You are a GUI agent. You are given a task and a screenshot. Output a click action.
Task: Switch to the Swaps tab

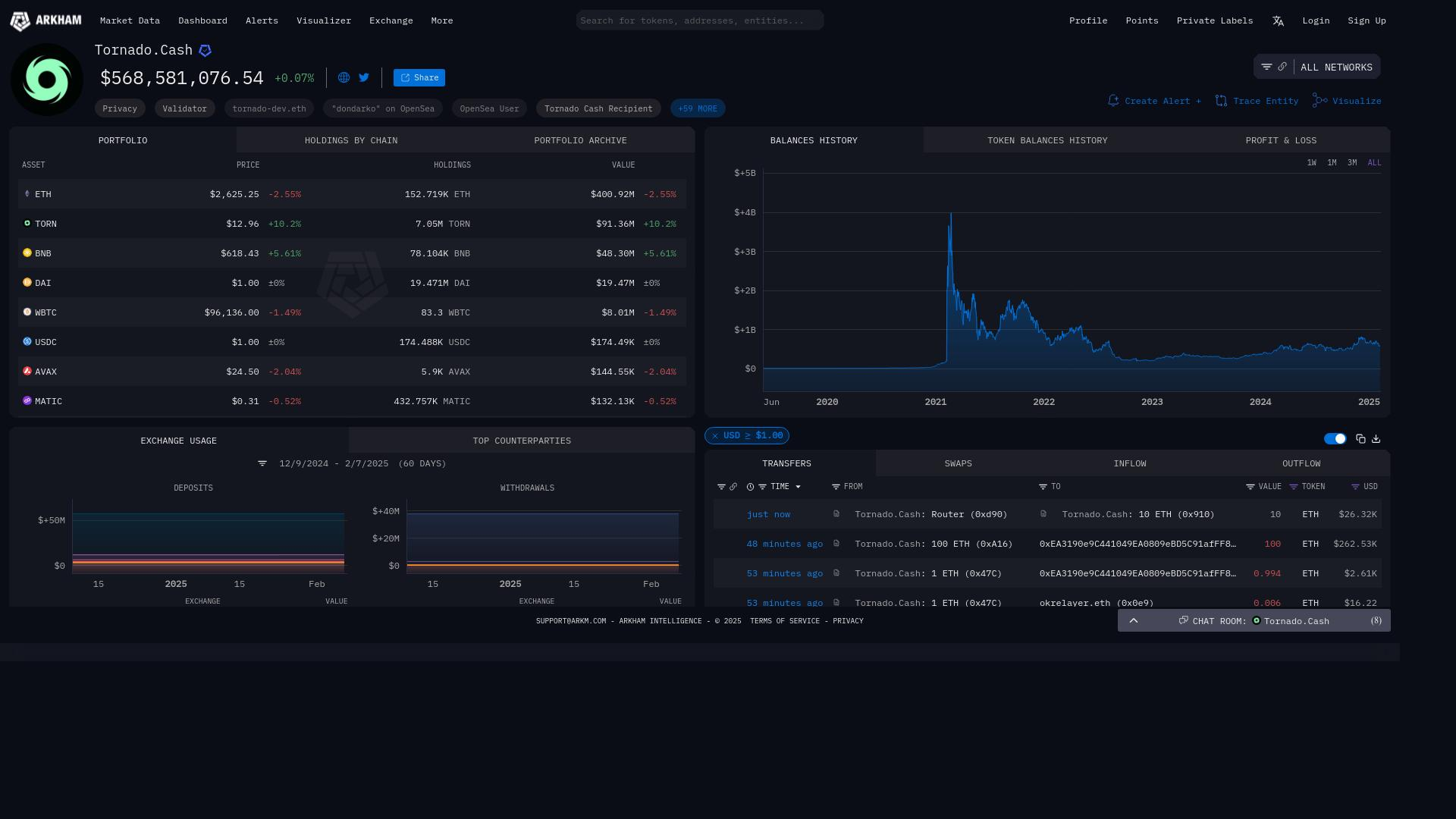958,463
